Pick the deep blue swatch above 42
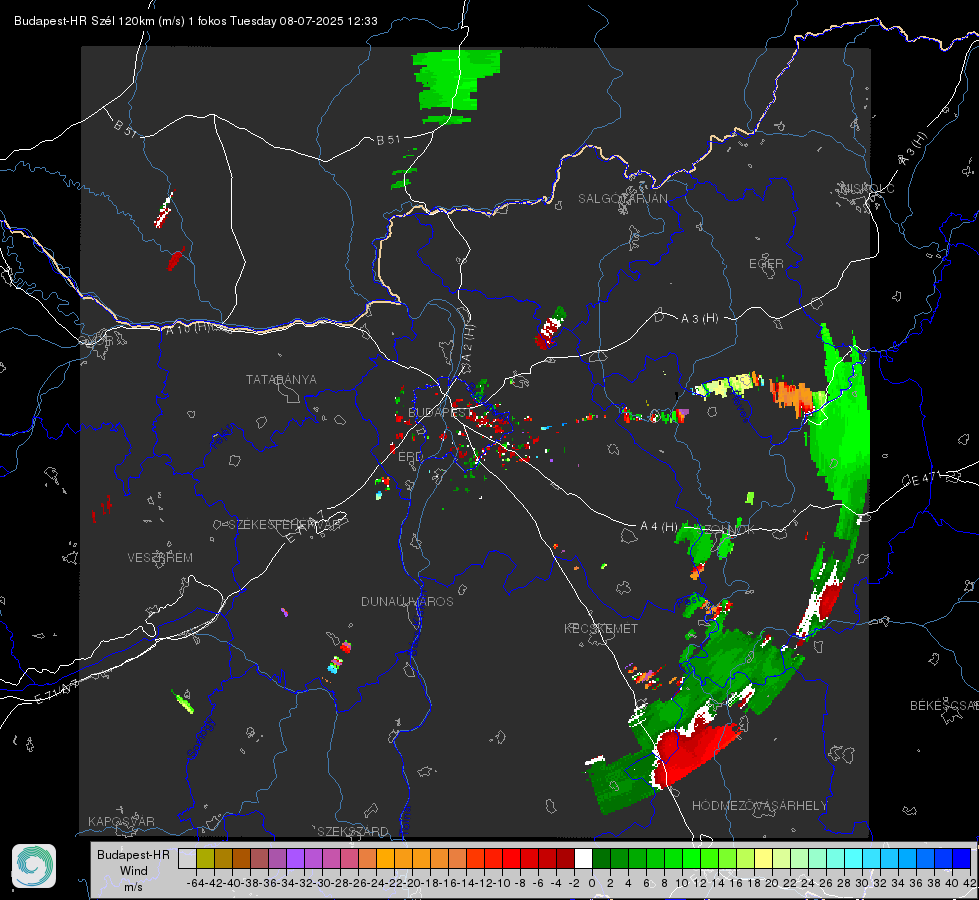 tap(962, 858)
